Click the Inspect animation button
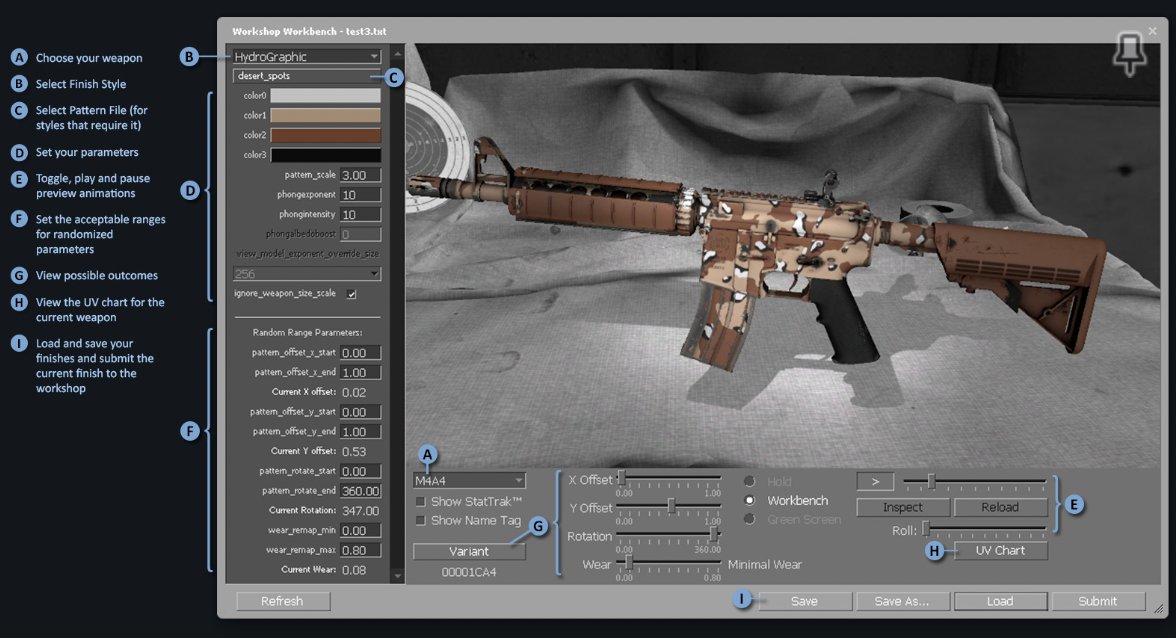Image resolution: width=1176 pixels, height=638 pixels. coord(903,508)
